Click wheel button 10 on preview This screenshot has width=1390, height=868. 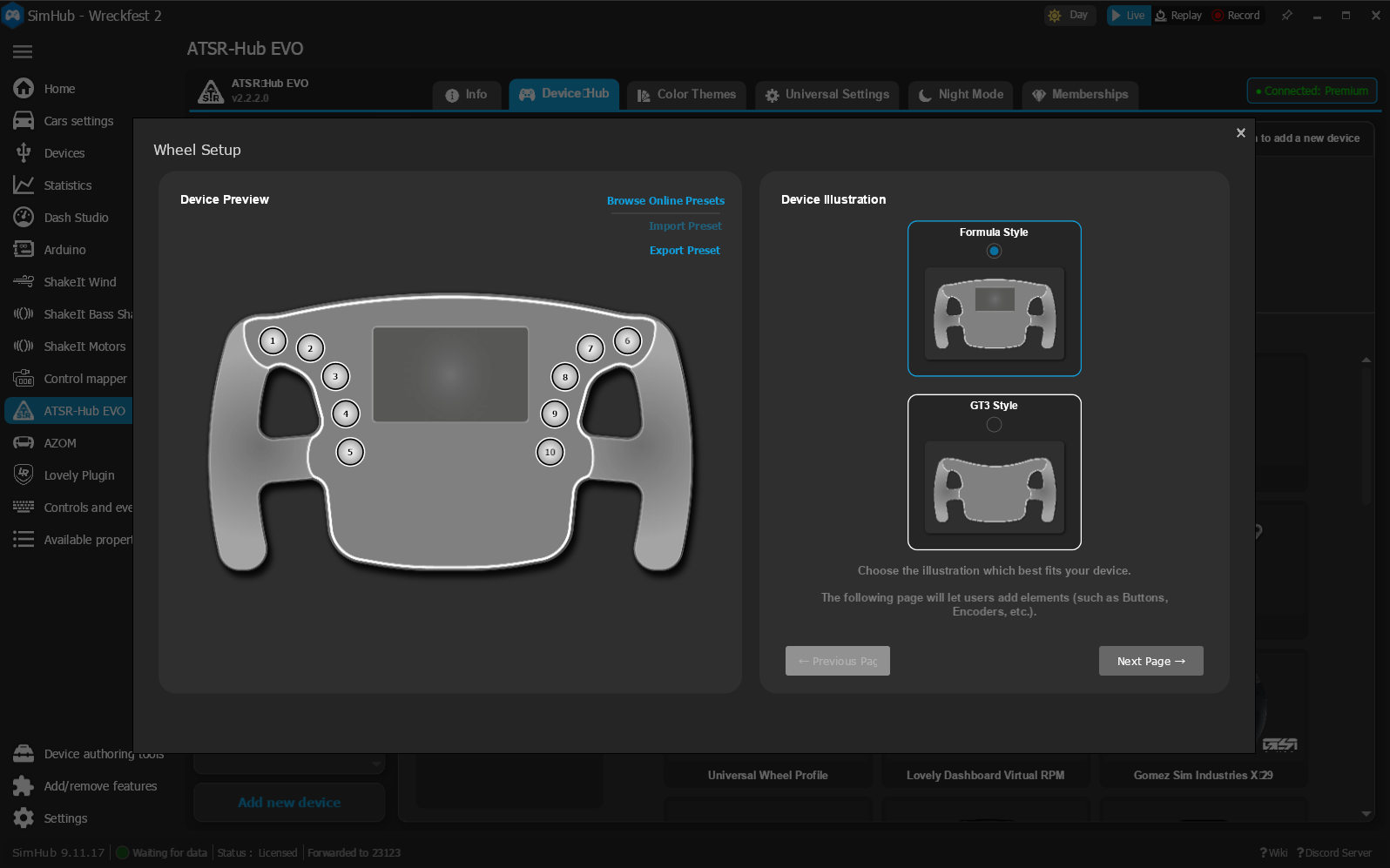tap(550, 452)
